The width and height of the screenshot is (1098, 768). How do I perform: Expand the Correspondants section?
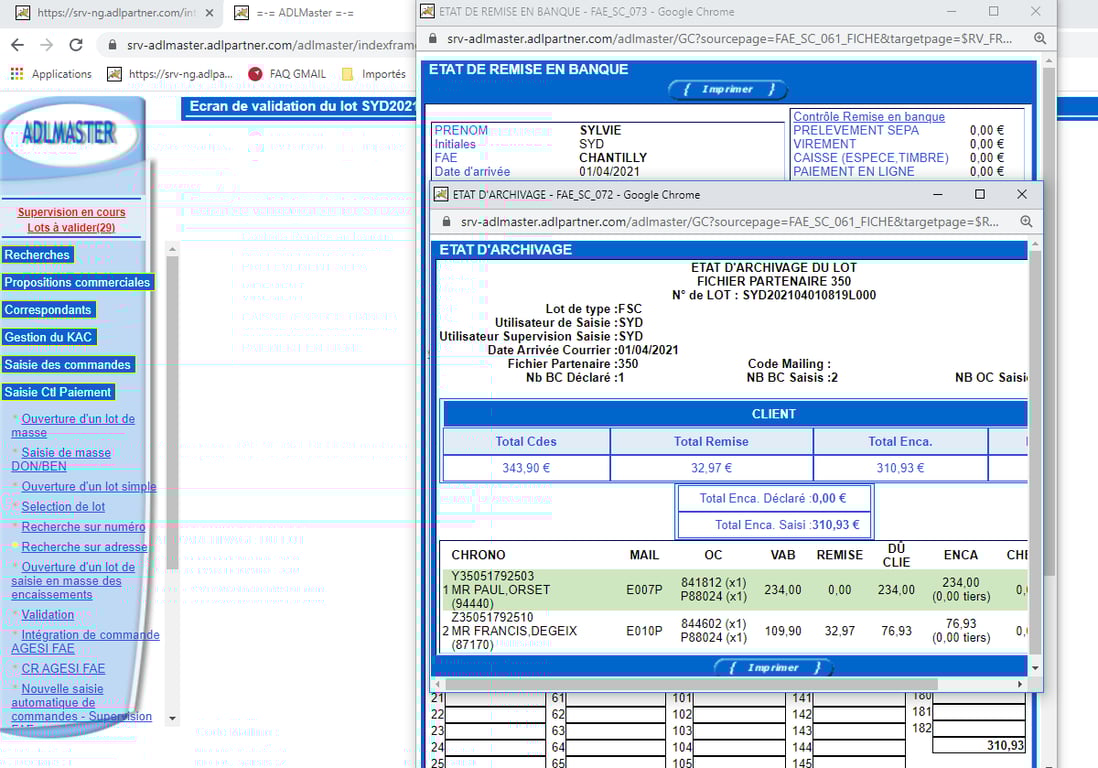pos(48,310)
